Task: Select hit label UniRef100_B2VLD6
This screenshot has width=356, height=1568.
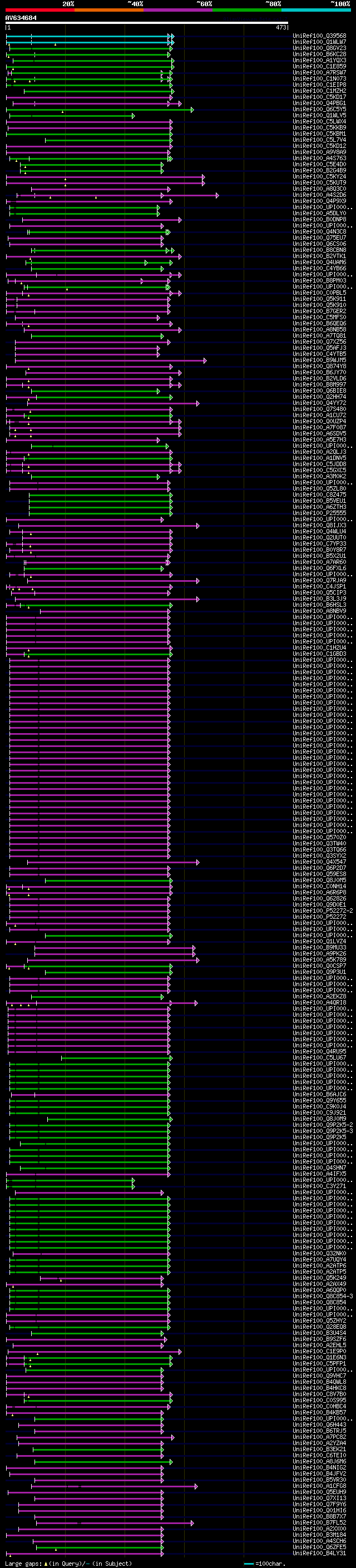Action: pos(319,379)
